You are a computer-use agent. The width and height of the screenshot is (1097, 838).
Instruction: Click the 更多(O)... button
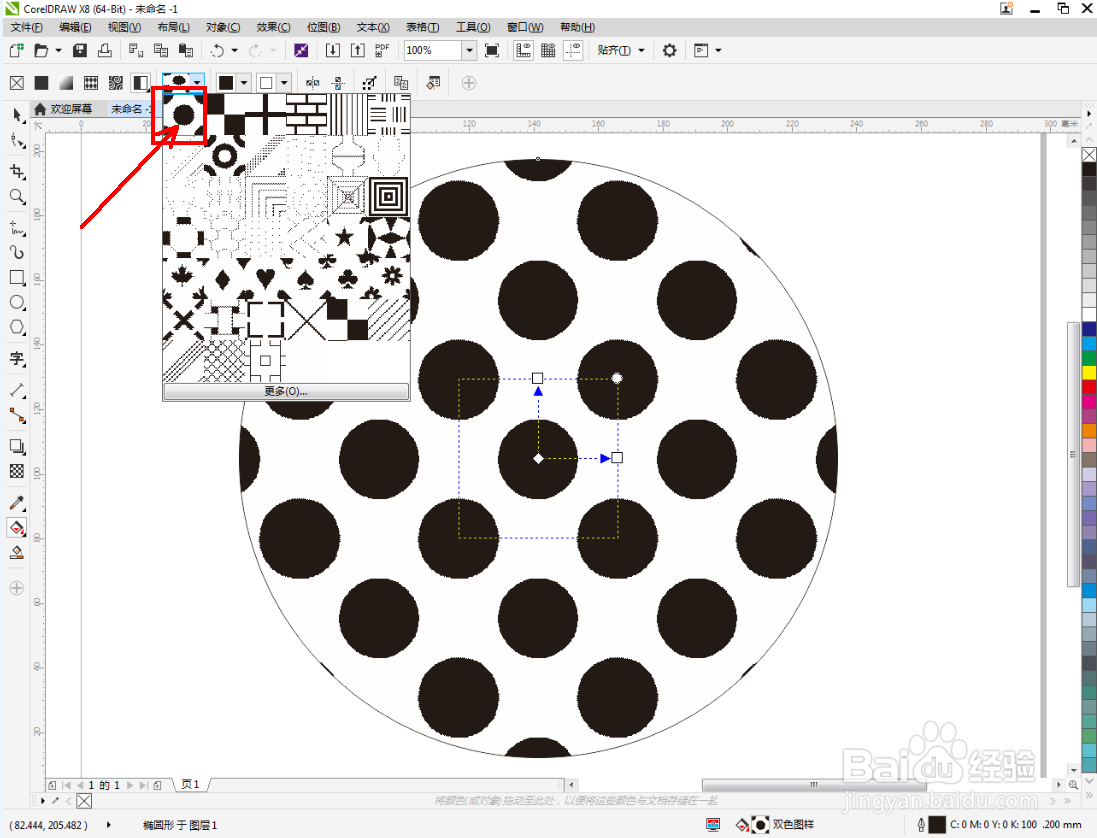click(285, 391)
